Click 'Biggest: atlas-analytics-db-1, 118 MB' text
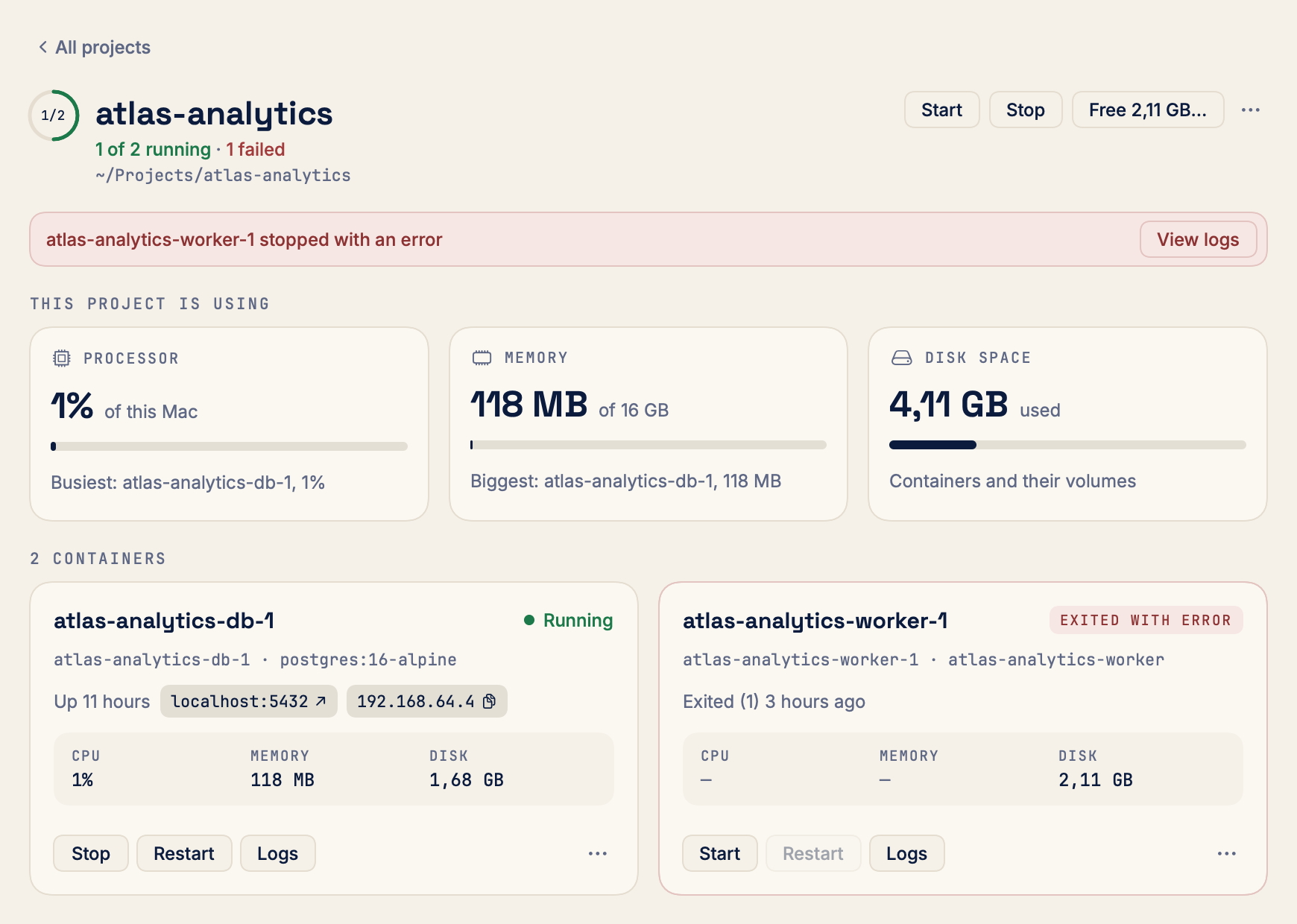The width and height of the screenshot is (1297, 924). pos(625,481)
